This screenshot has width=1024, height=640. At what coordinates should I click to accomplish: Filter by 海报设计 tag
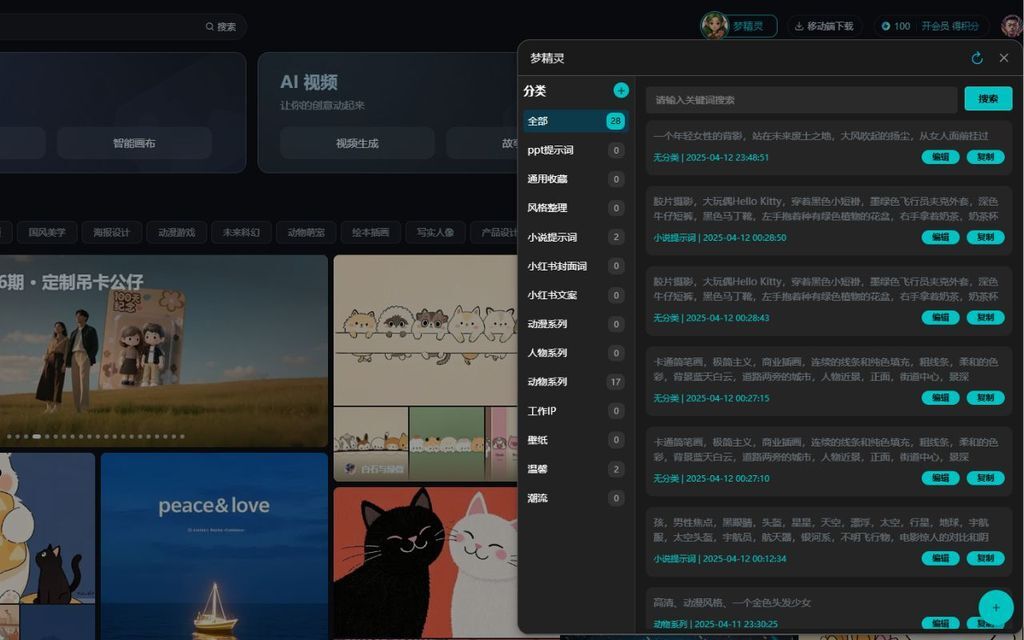point(112,232)
